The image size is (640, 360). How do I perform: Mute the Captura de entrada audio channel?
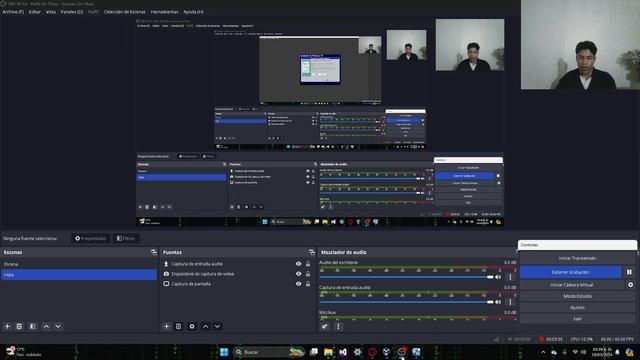coord(498,302)
